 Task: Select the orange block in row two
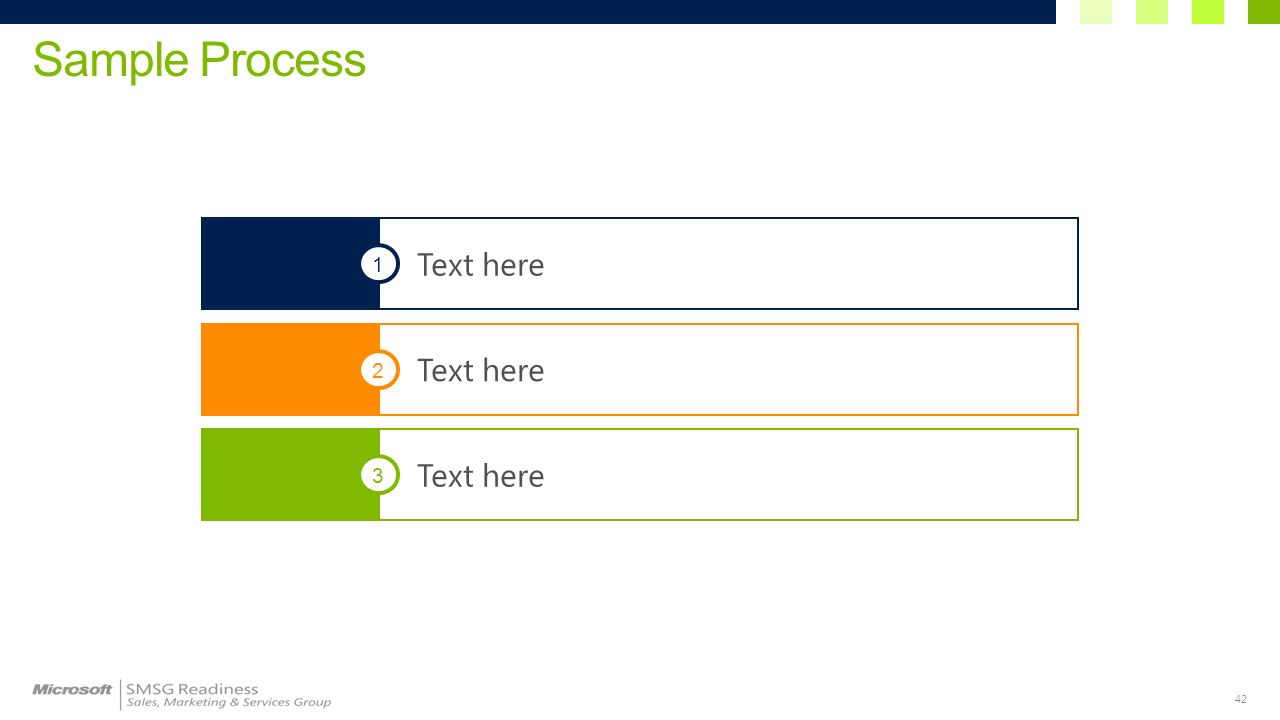coord(290,369)
